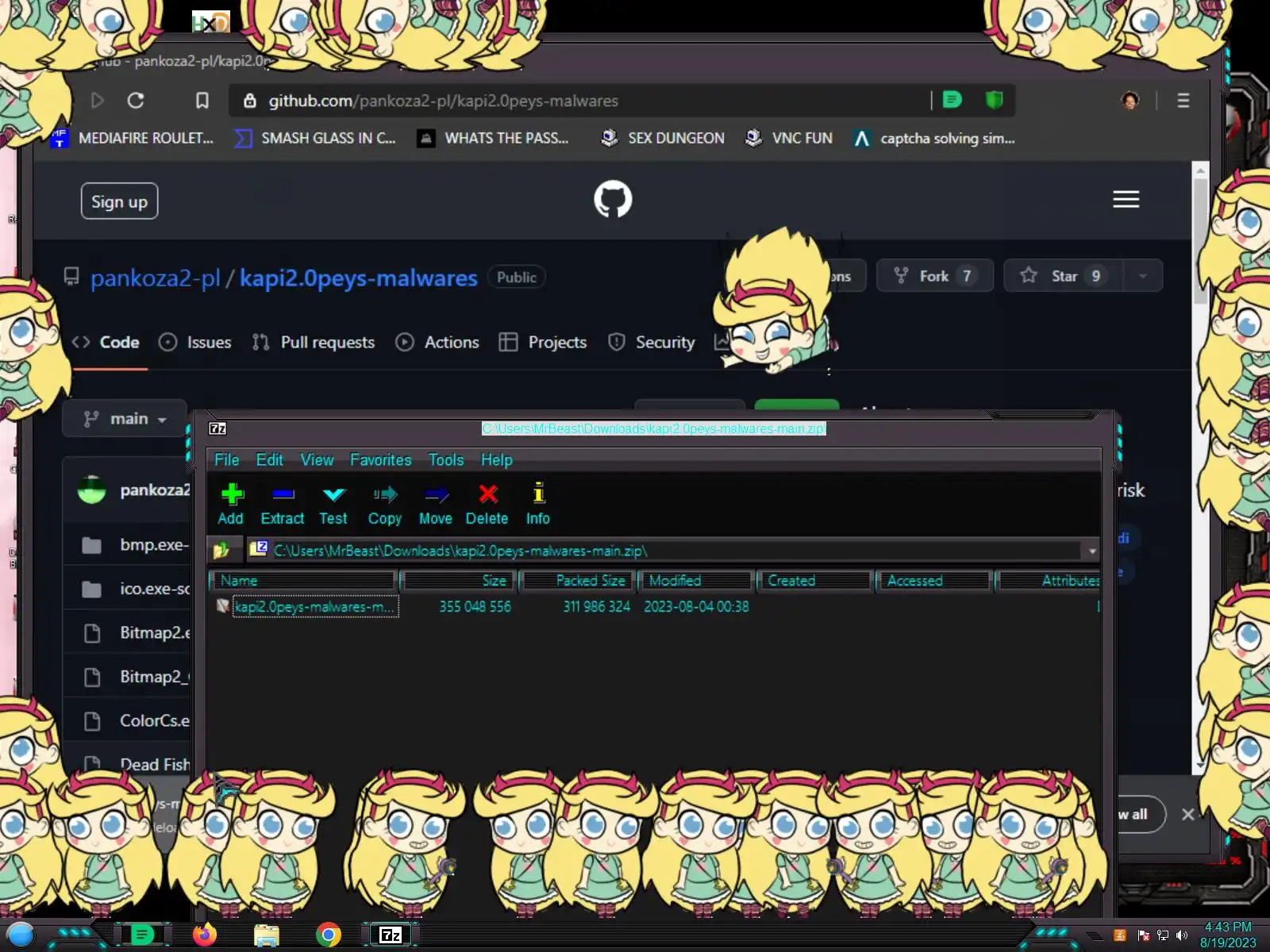Open Chrome from the taskbar
Viewport: 1270px width, 952px height.
[x=328, y=935]
